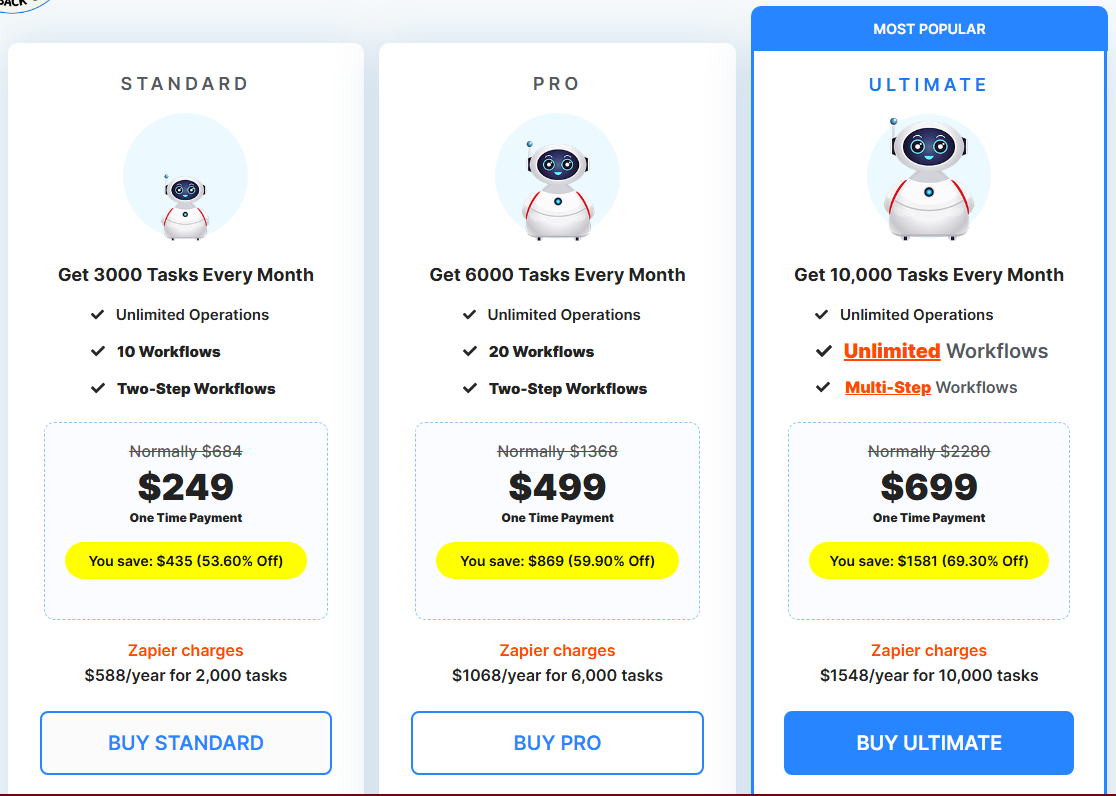Click the BUY STANDARD button
This screenshot has width=1116, height=796.
186,743
